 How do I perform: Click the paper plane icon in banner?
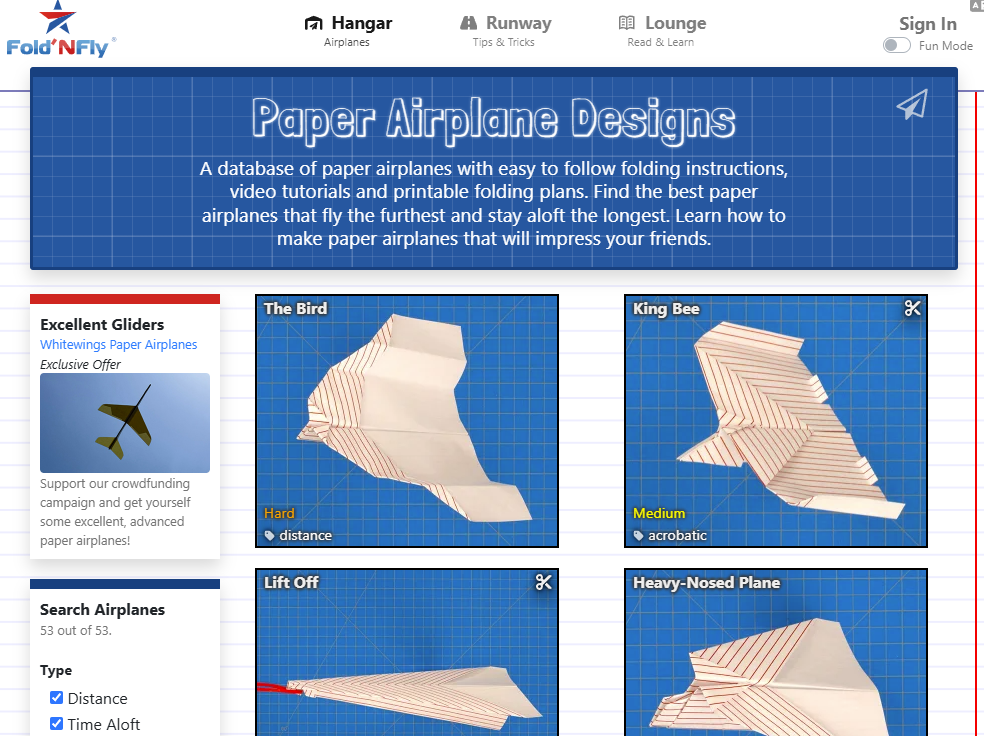coord(912,104)
